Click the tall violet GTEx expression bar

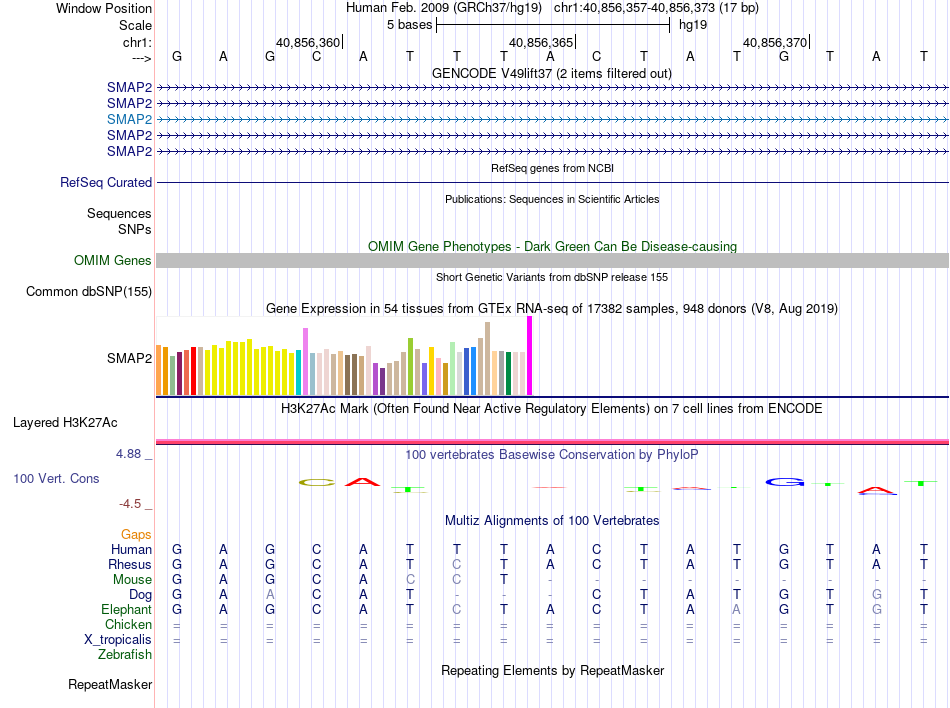pyautogui.click(x=305, y=362)
